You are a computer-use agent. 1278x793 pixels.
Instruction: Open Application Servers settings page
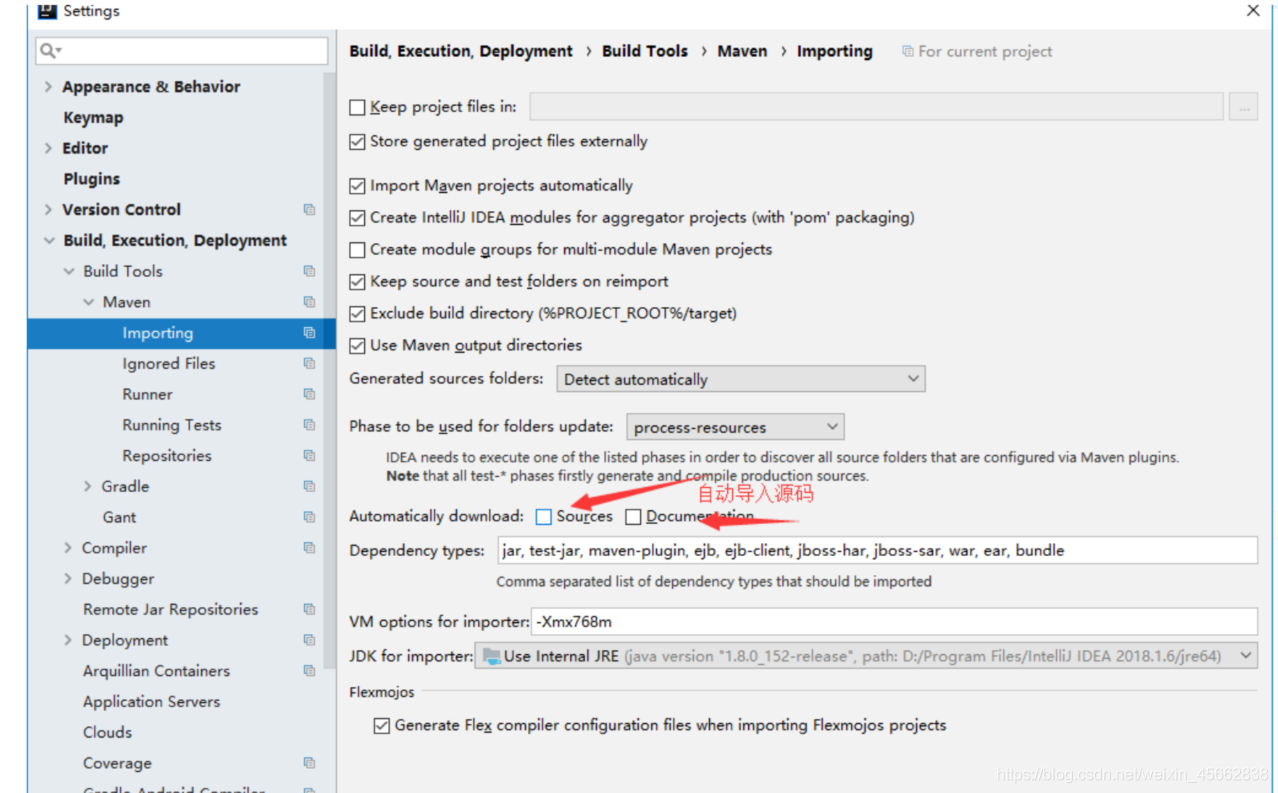point(152,702)
